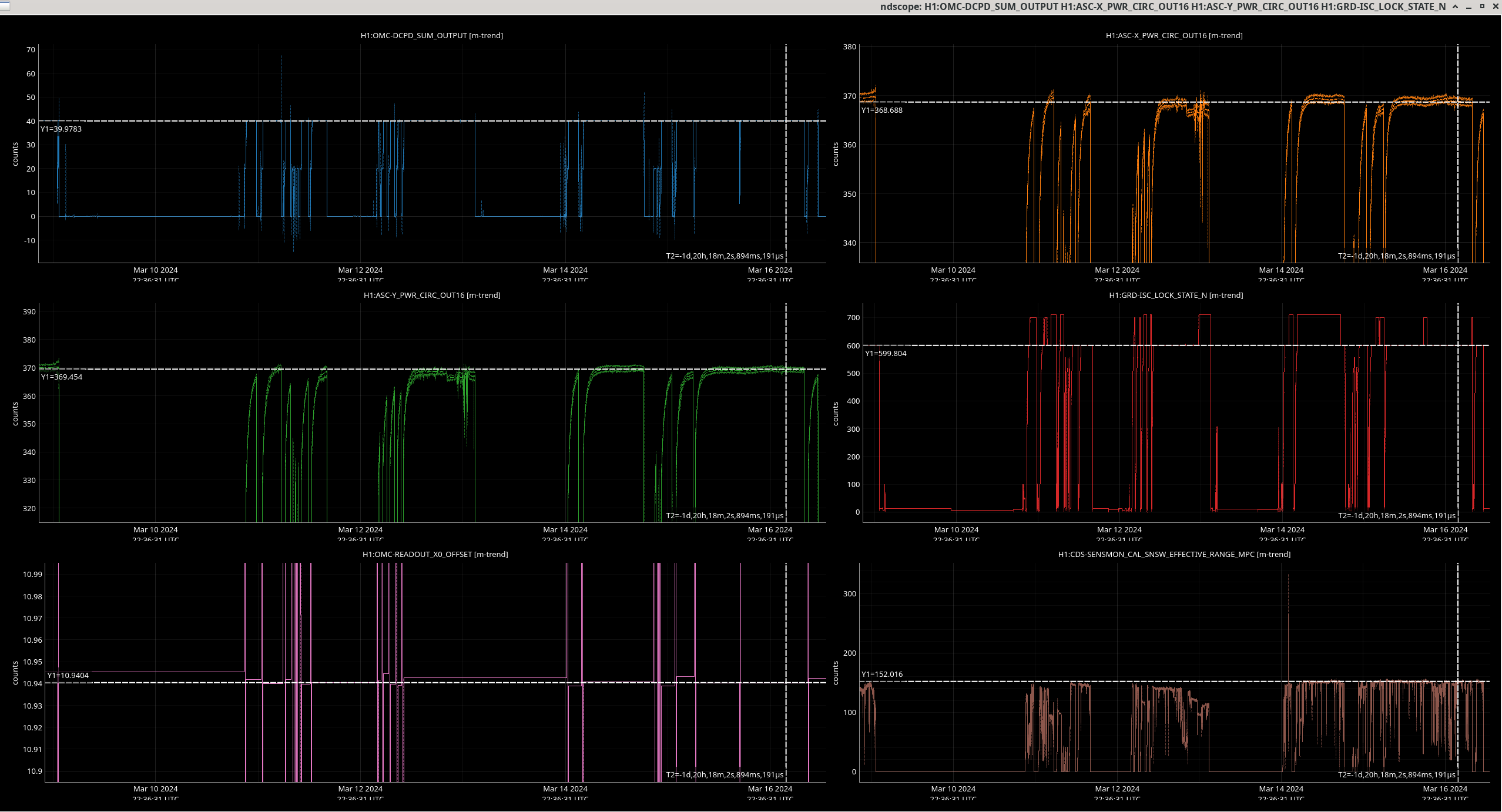Screen dimensions: 1502x812
Task: Click the H1:GRD-ISC_LOCK_STATE_N plot title
Action: coord(1175,296)
